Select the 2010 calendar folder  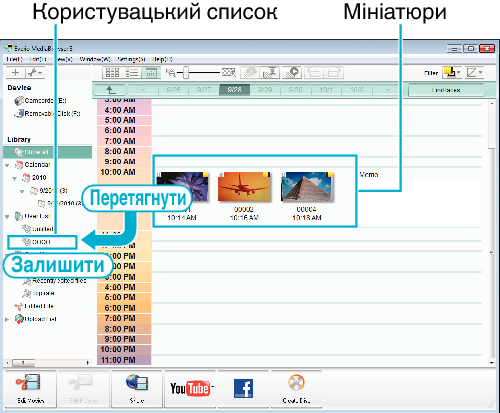click(x=34, y=178)
